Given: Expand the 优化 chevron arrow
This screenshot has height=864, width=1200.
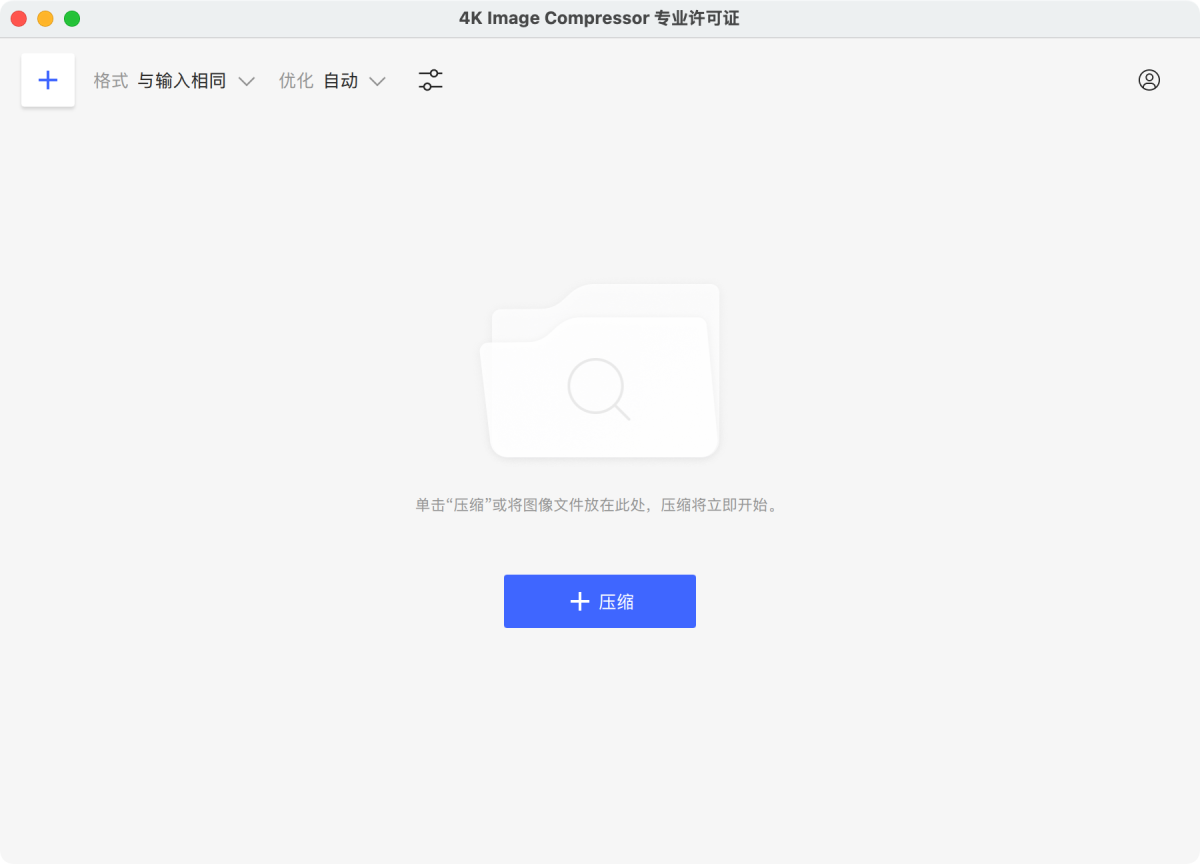Looking at the screenshot, I should pos(377,82).
